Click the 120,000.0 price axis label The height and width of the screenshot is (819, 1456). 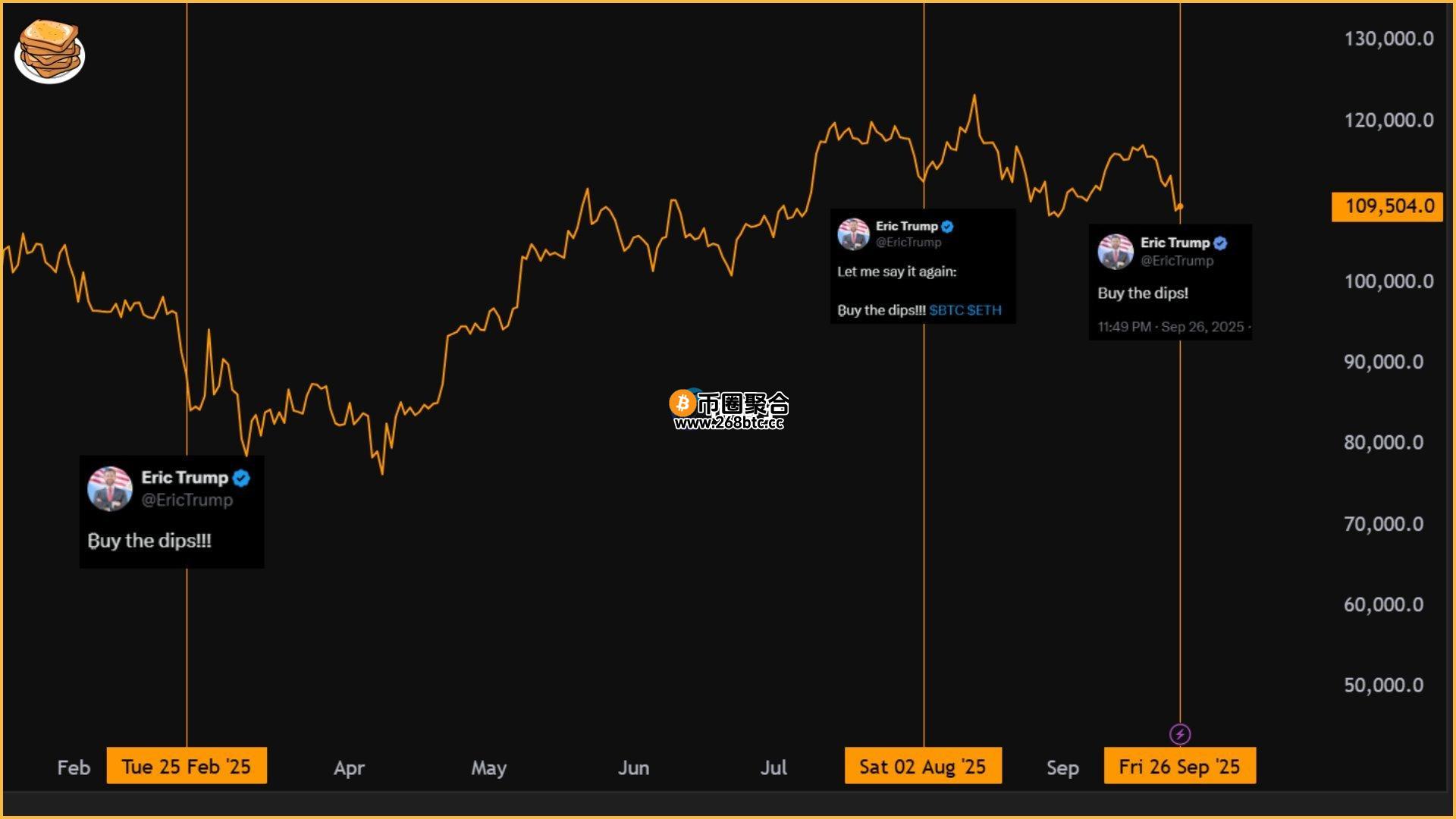[x=1389, y=120]
